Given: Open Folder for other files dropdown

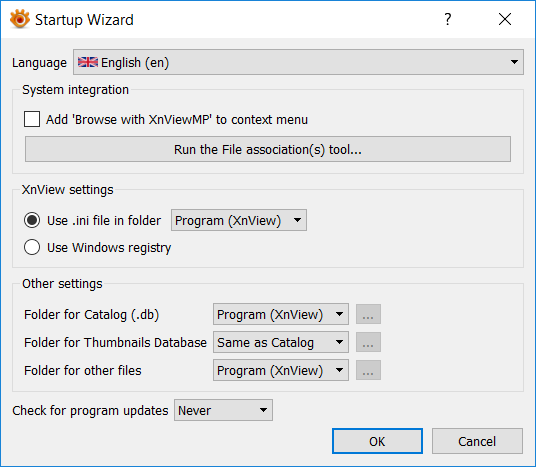Looking at the screenshot, I should point(281,370).
